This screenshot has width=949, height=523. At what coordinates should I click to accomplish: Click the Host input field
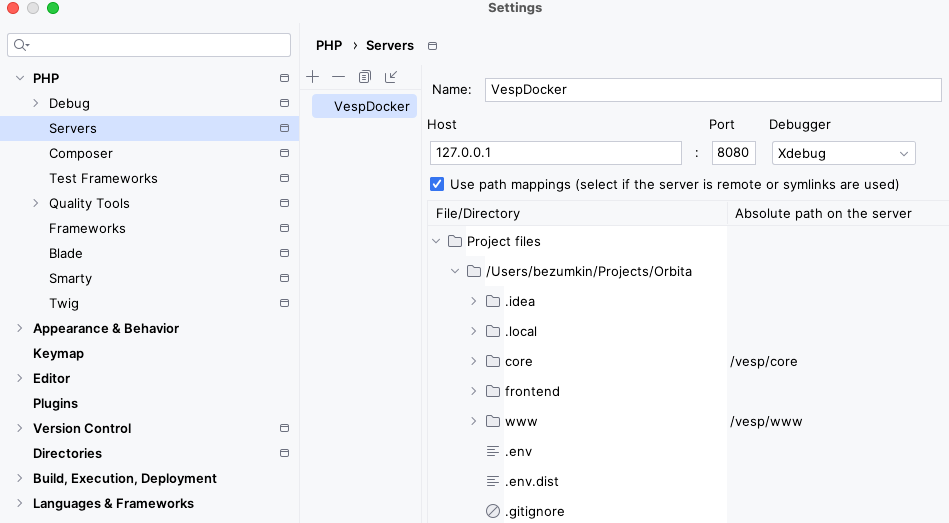coord(555,153)
